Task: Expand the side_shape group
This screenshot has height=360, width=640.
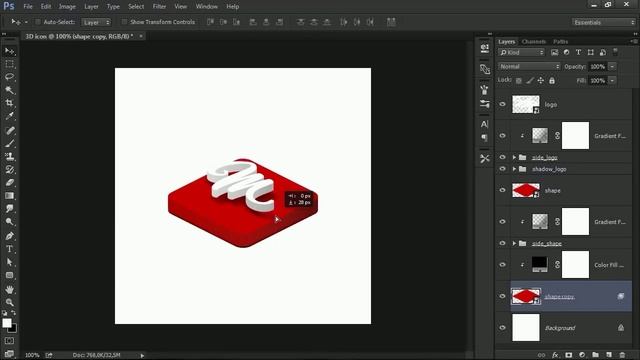Action: tap(514, 243)
